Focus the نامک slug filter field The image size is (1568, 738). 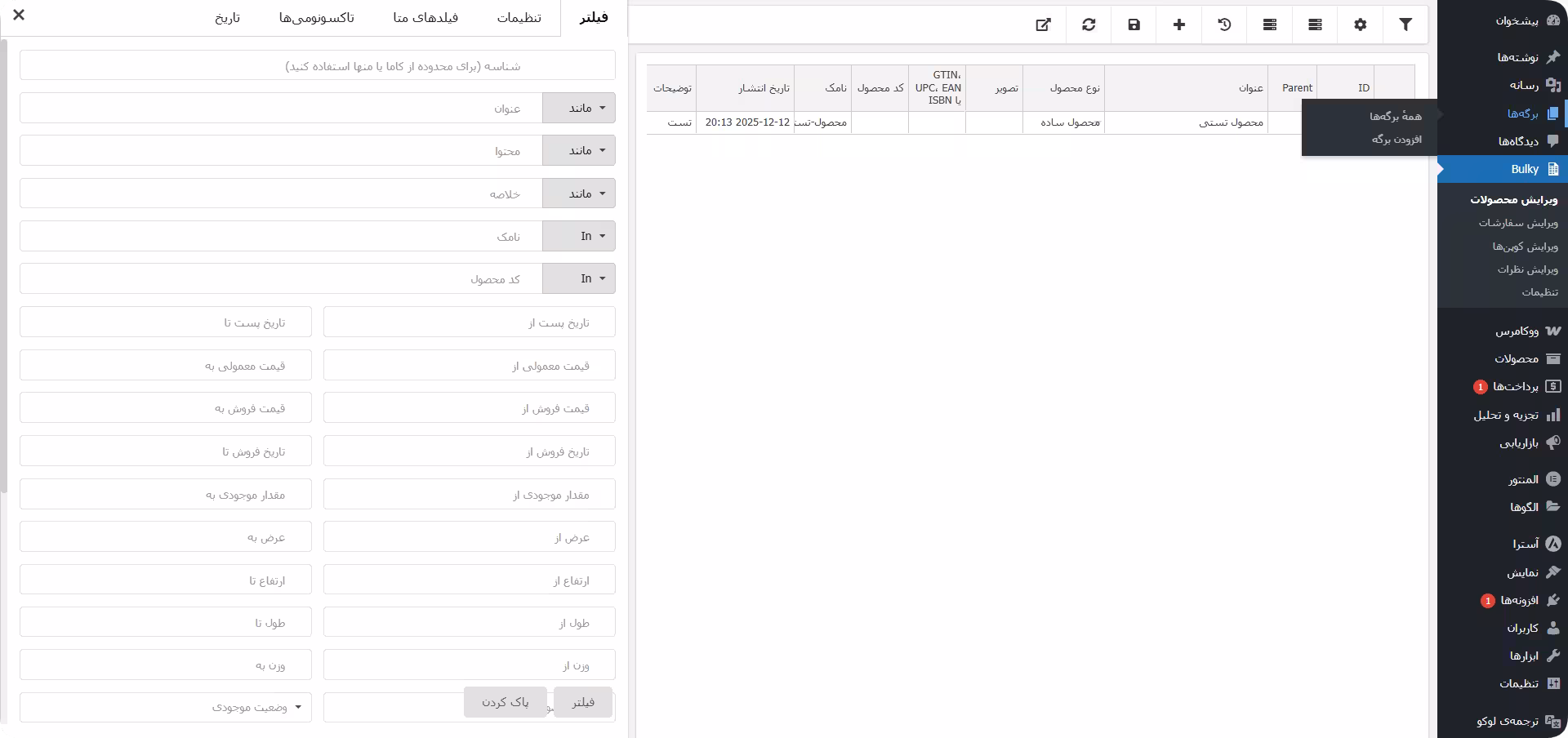click(x=282, y=236)
